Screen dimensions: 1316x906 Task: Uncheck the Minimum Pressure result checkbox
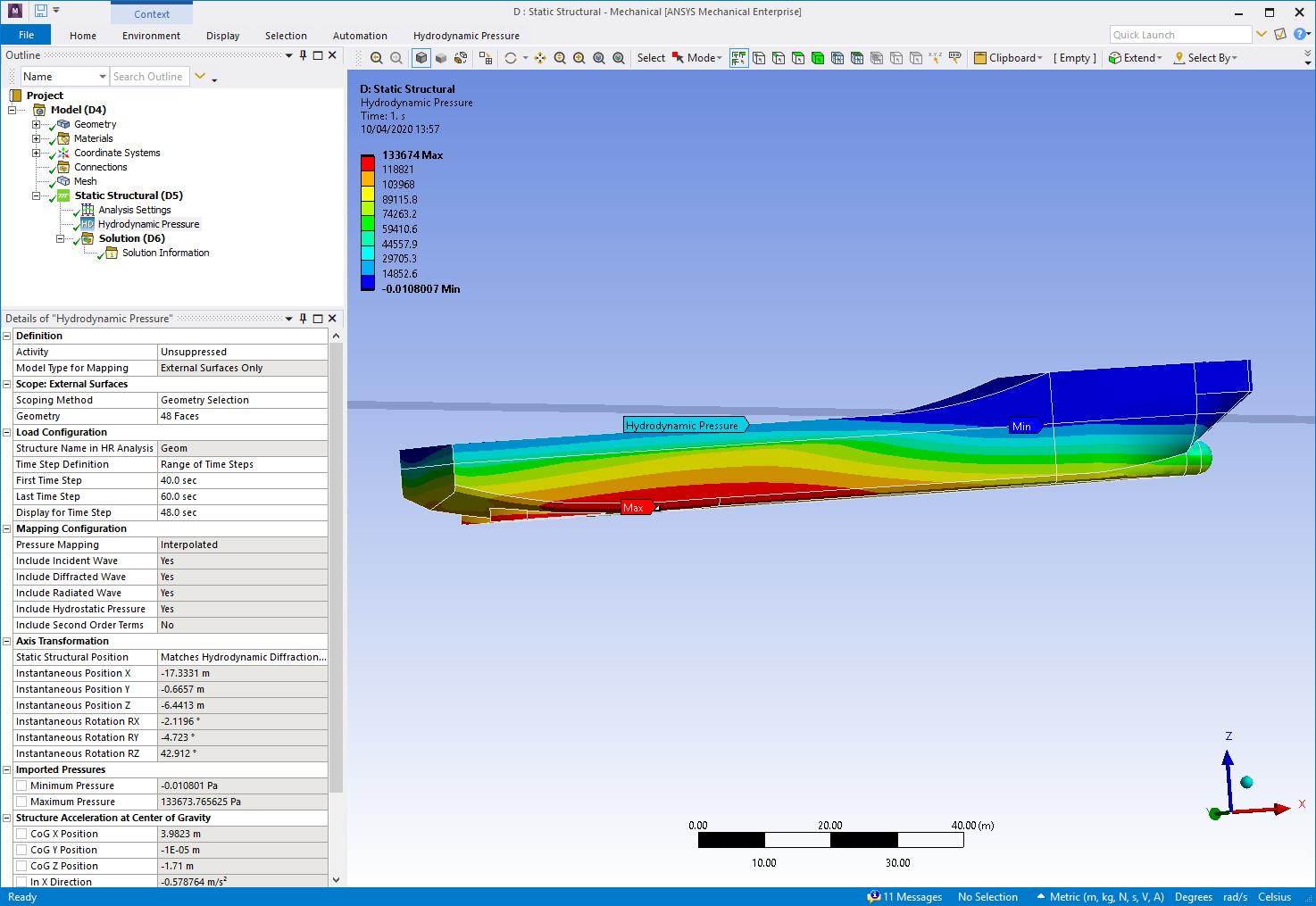21,785
